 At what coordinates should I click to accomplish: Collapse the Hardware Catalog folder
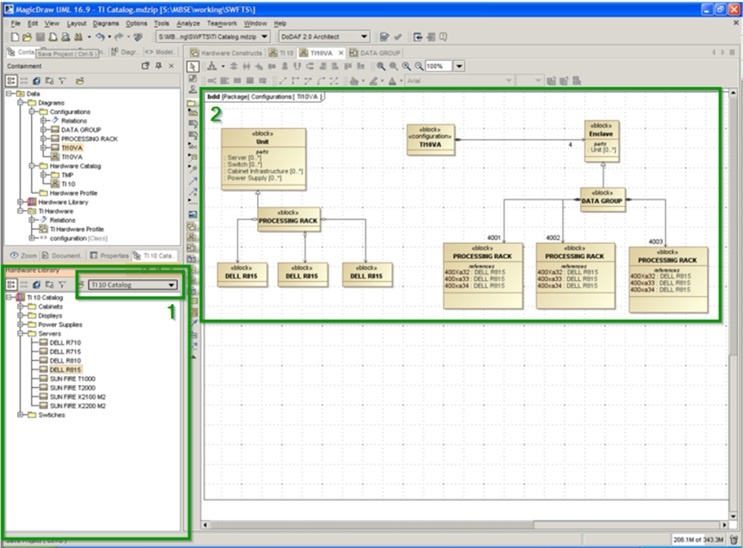[32, 166]
